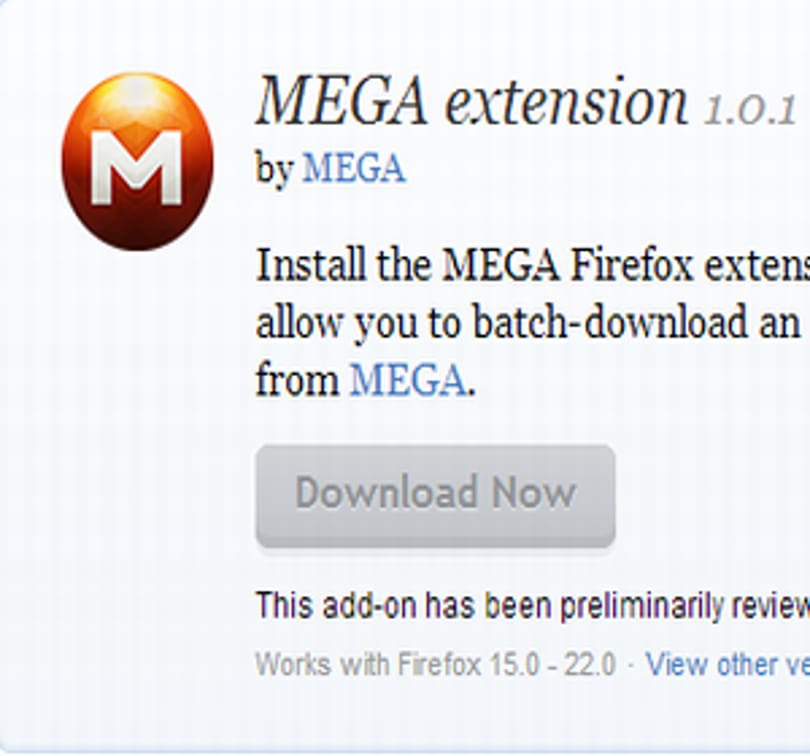This screenshot has height=756, width=810.
Task: Click the "allow you to batch-download" text line
Action: click(x=533, y=323)
